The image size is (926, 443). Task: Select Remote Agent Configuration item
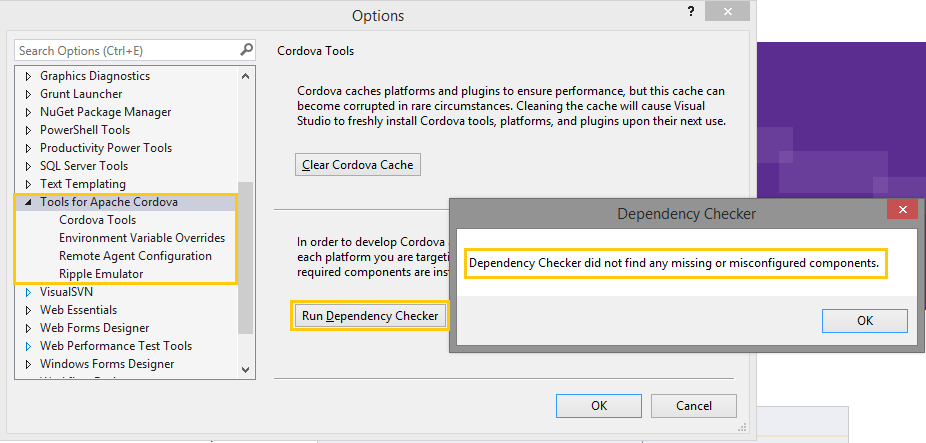tap(135, 256)
